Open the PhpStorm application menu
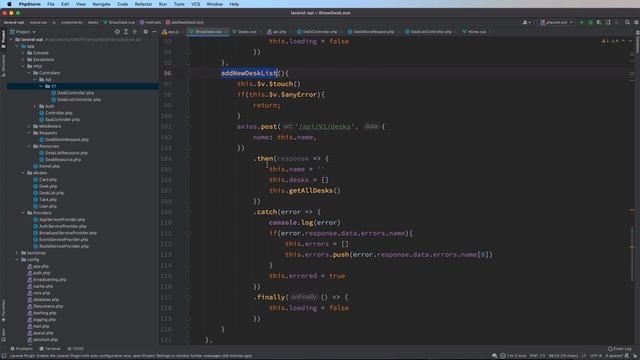The image size is (640, 360). pos(29,4)
